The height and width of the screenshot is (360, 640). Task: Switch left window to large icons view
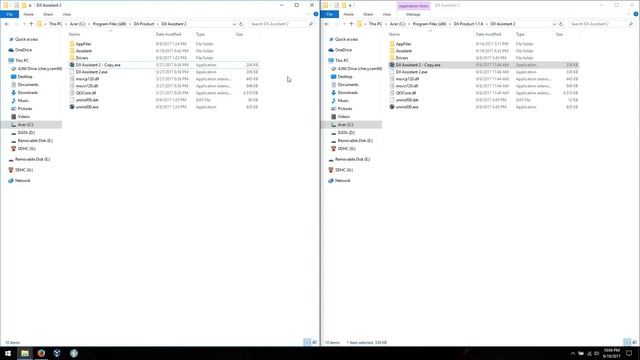coord(314,342)
